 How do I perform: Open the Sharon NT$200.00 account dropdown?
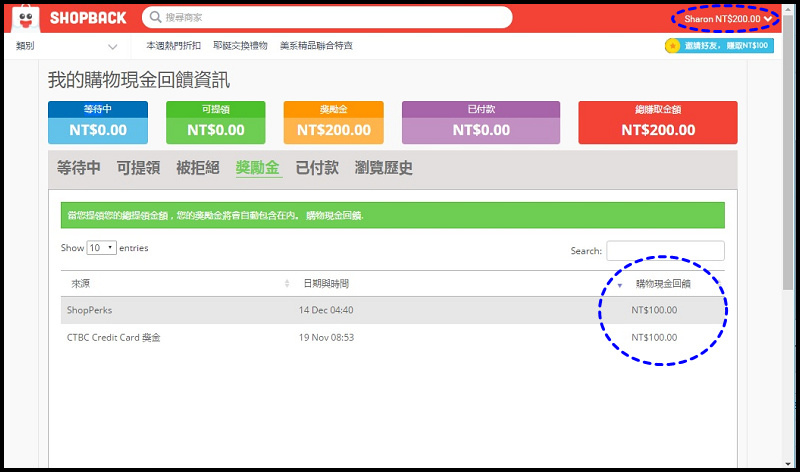[x=728, y=19]
